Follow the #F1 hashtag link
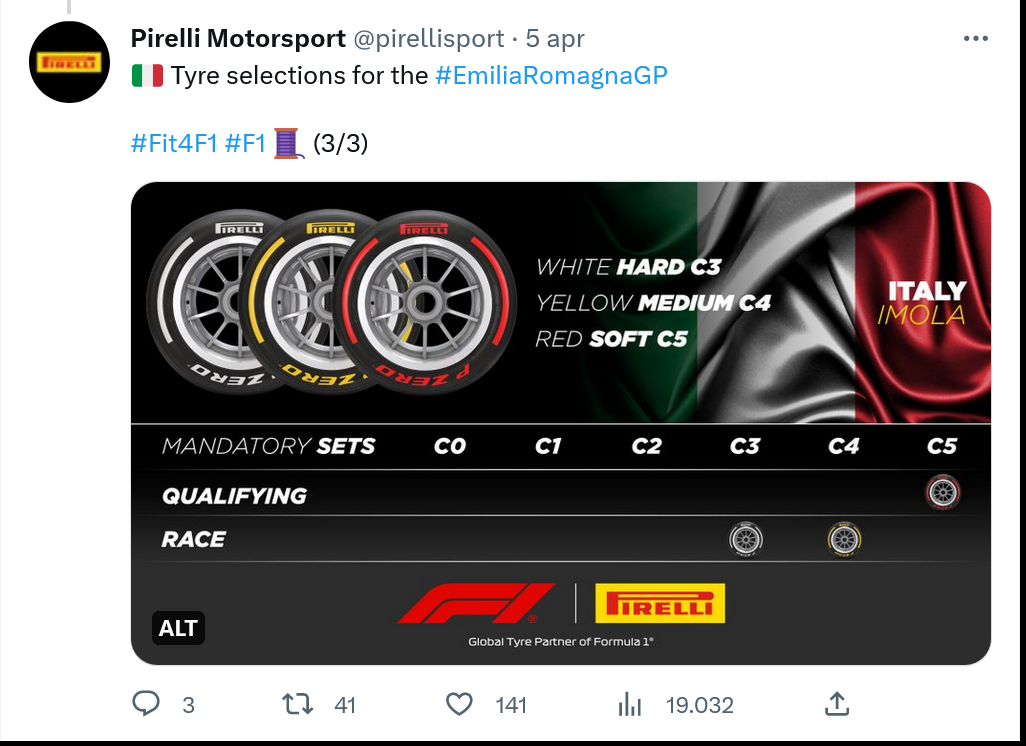1026x746 pixels. (245, 143)
